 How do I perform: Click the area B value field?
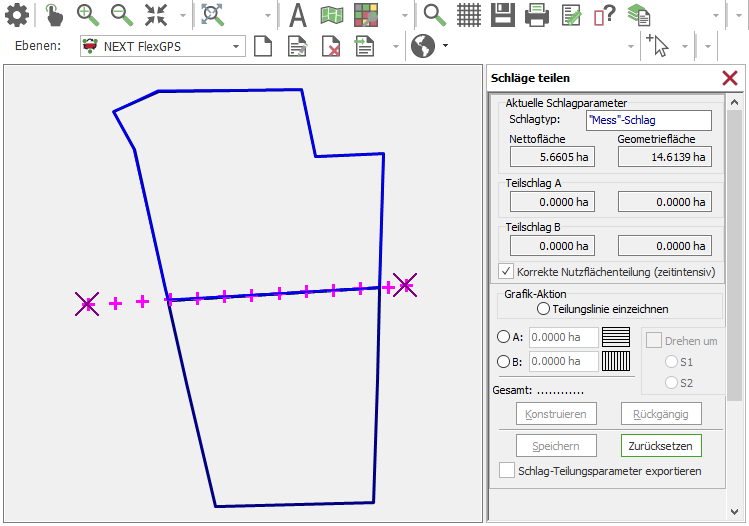point(563,362)
